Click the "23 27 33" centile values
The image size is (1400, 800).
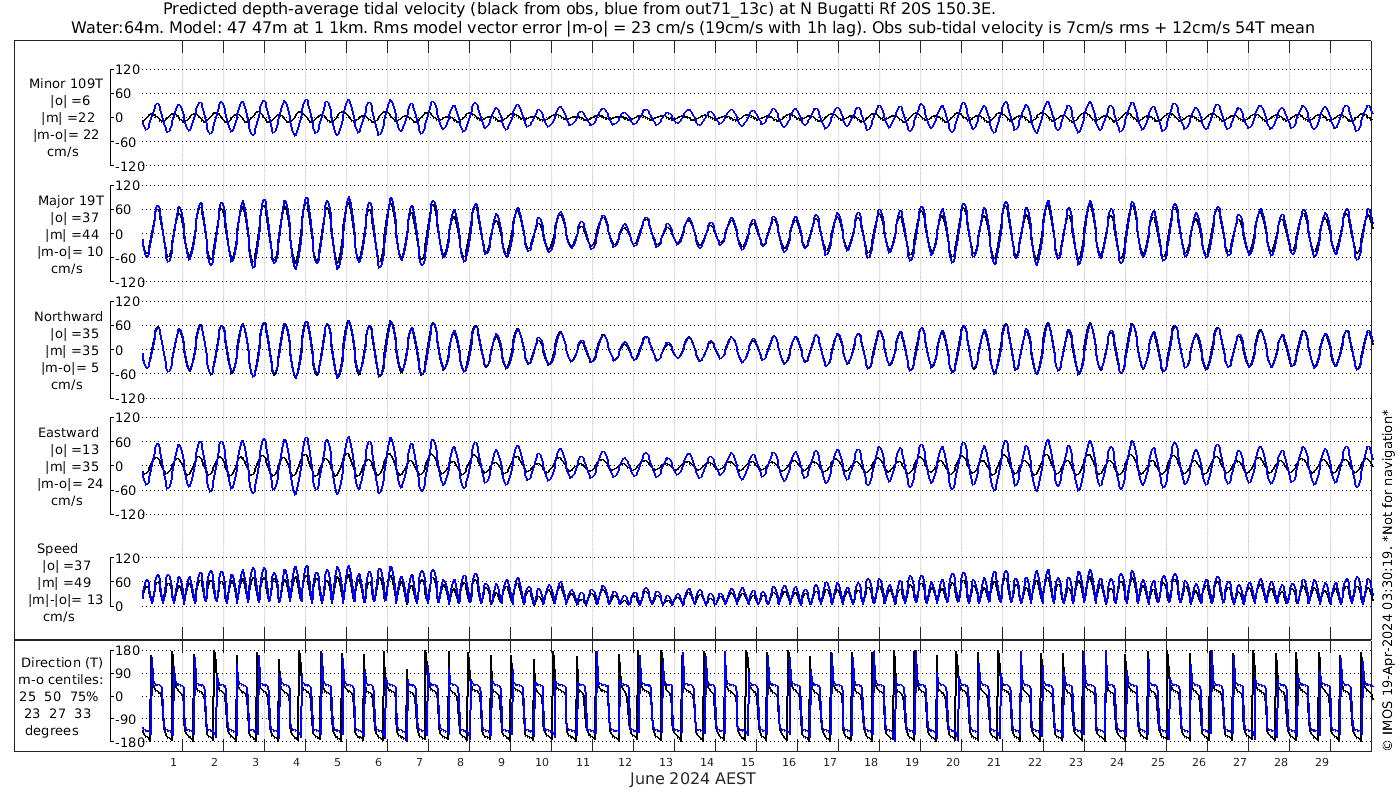57,713
